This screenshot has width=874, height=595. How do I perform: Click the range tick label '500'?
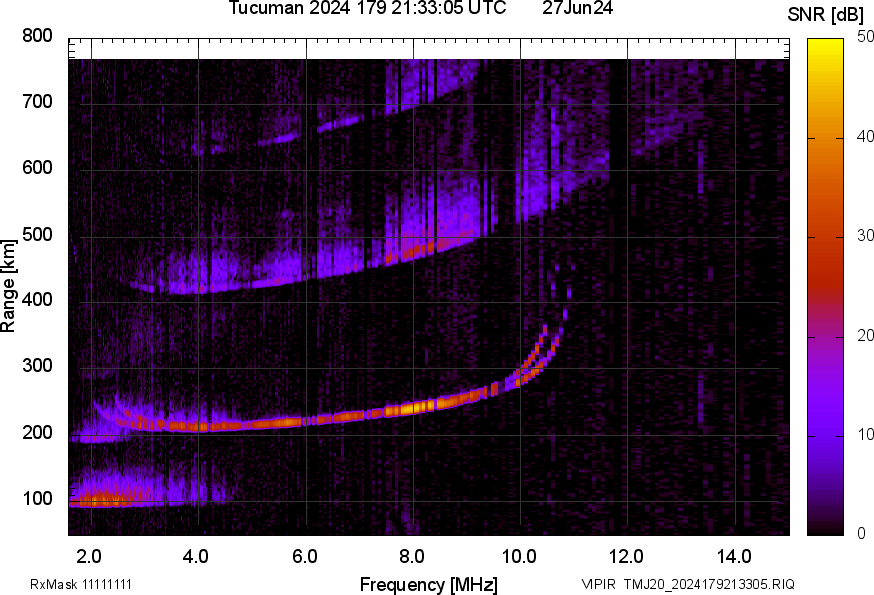click(x=37, y=234)
